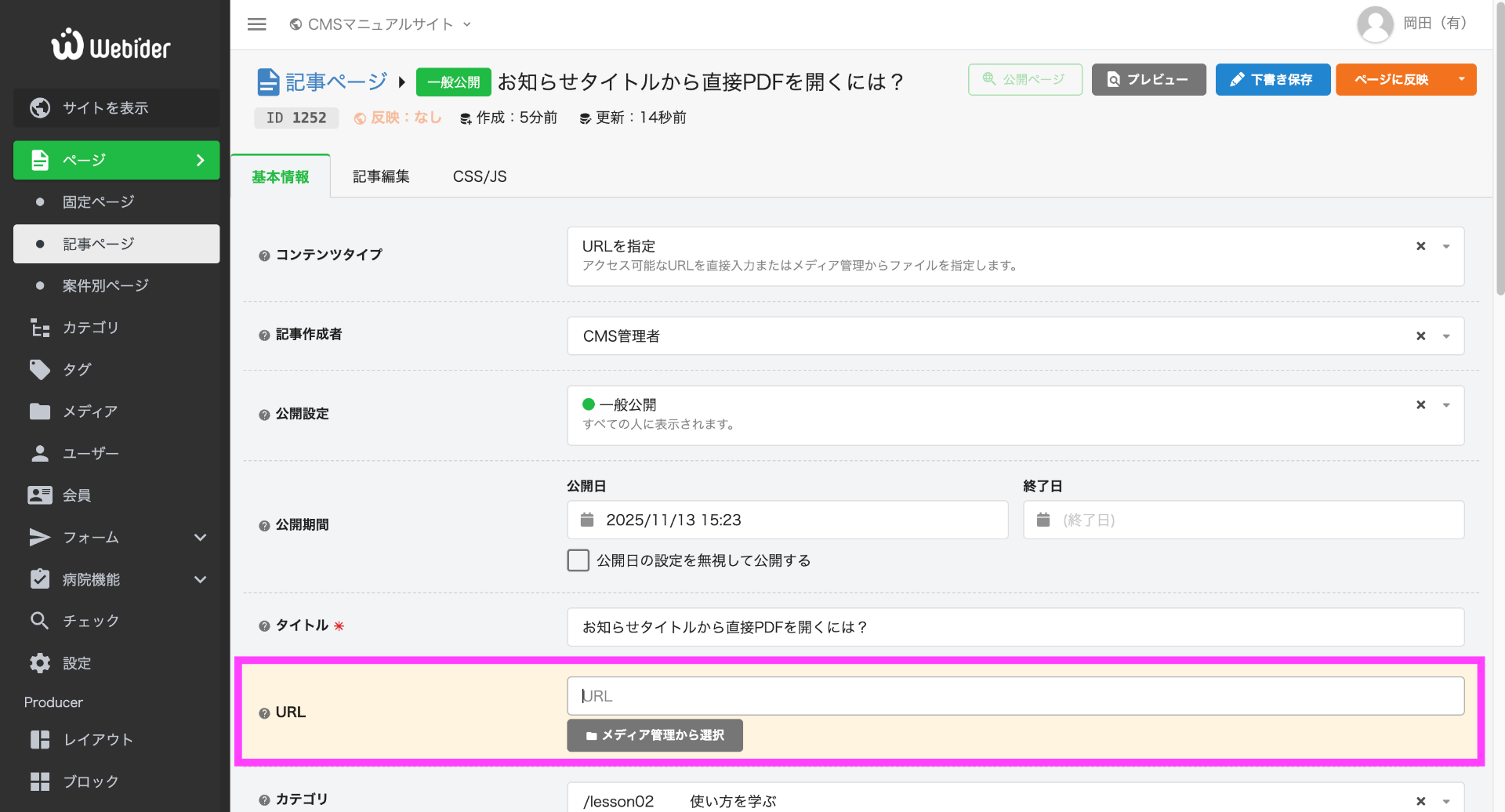Select 固定ページ in sidebar

pyautogui.click(x=99, y=202)
